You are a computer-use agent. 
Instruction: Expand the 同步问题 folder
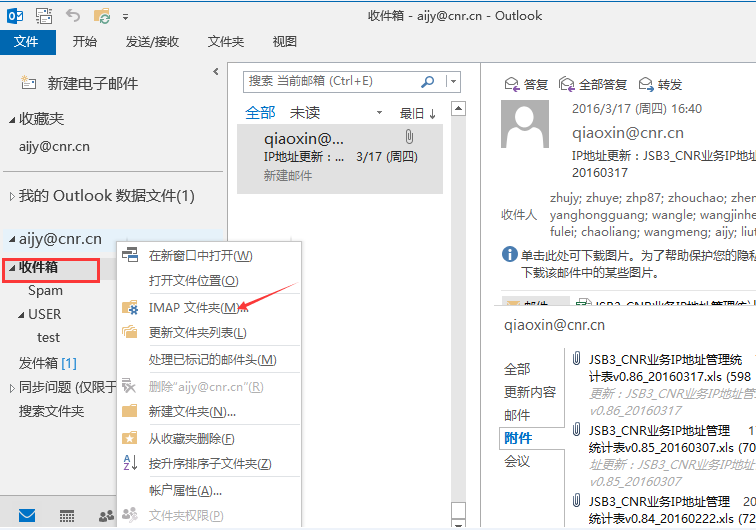(x=12, y=388)
